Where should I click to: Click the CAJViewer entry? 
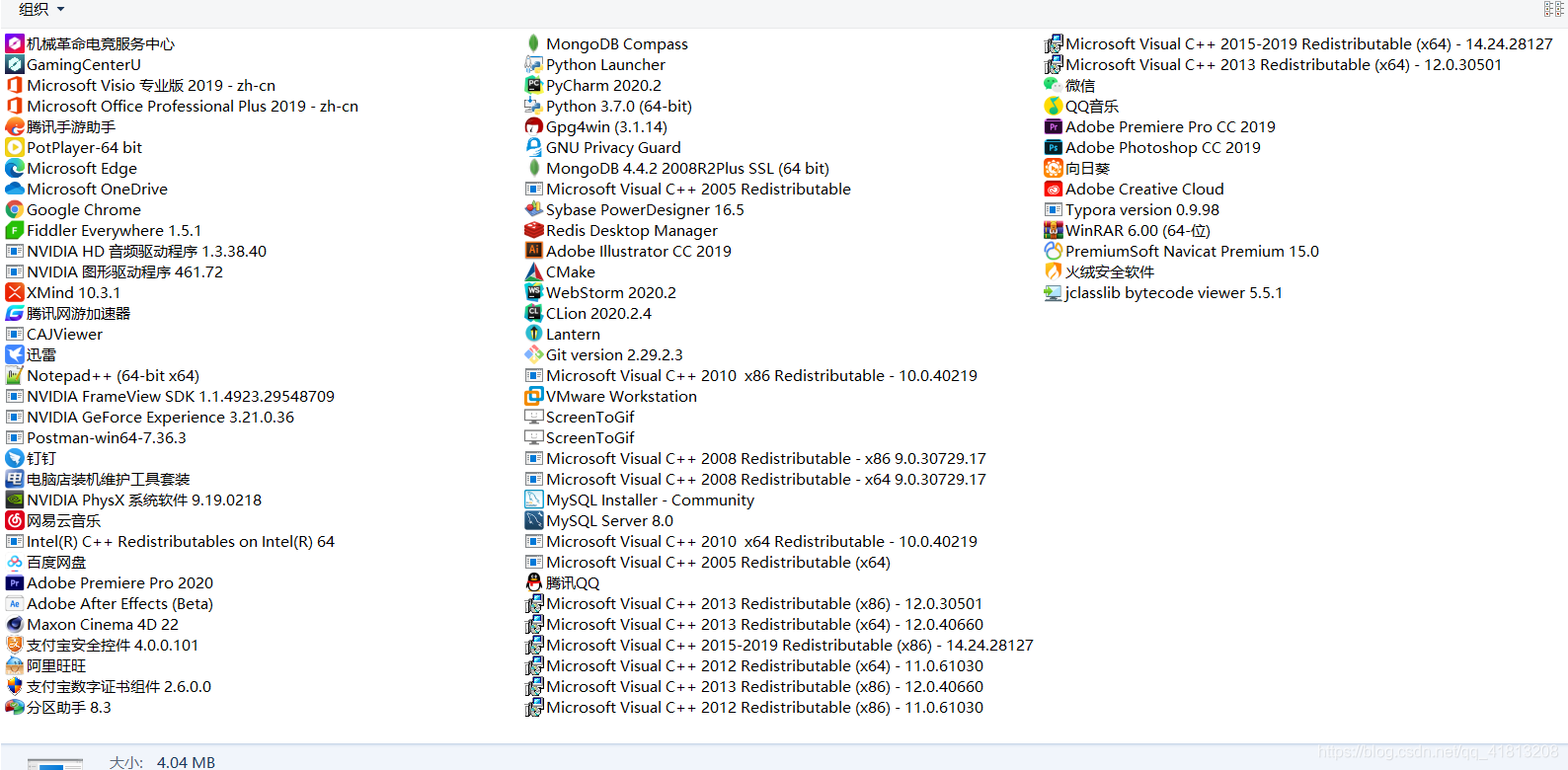(x=54, y=334)
